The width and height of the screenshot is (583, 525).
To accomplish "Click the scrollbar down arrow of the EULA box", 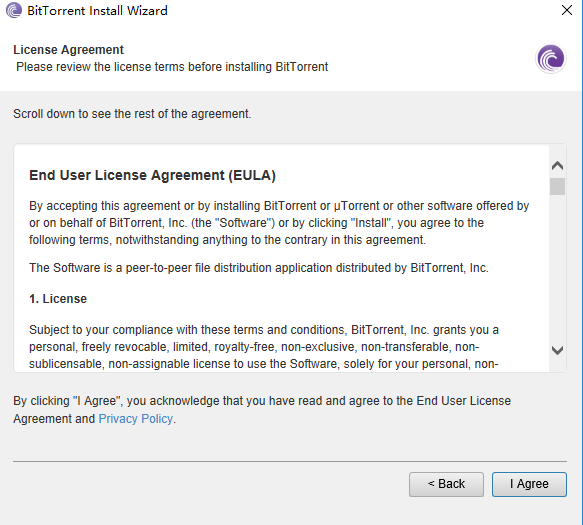I will [557, 350].
